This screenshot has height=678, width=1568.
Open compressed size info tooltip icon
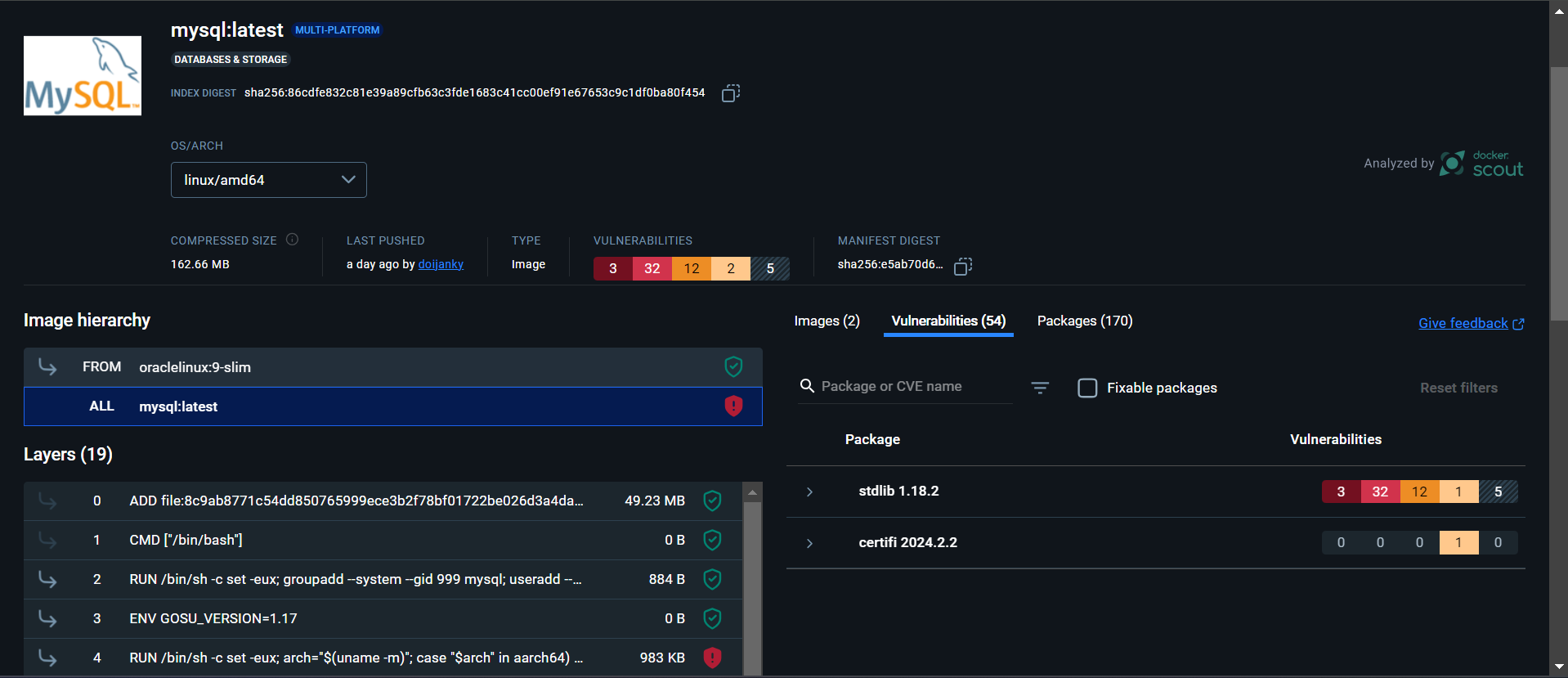[292, 240]
